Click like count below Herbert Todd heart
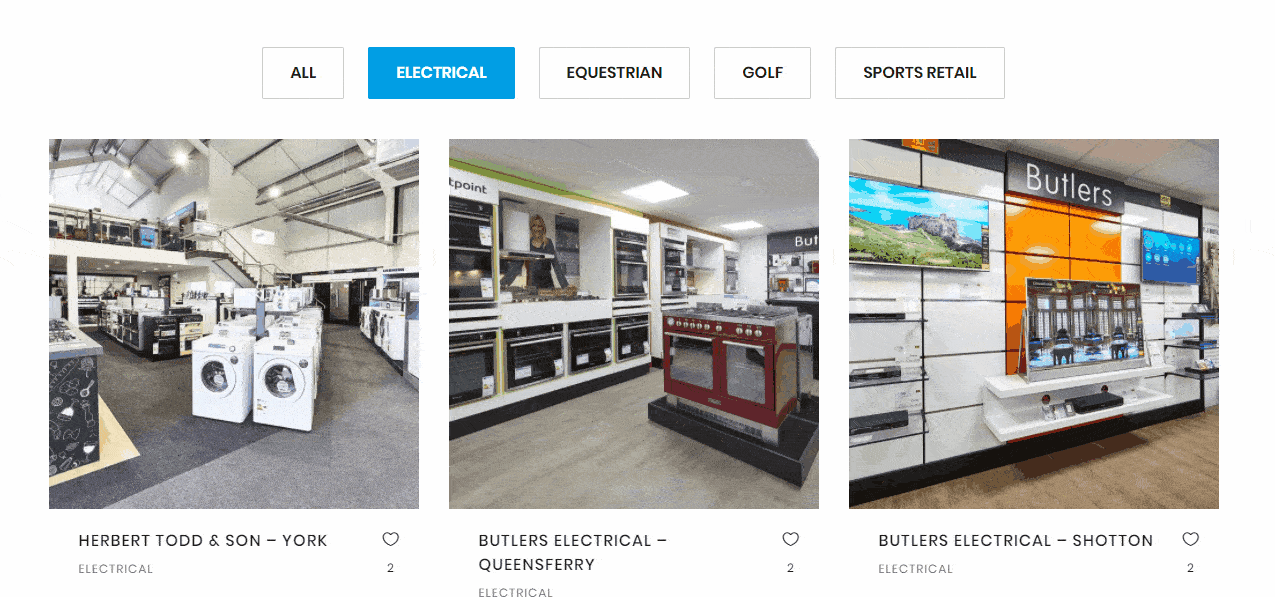The width and height of the screenshot is (1275, 597). click(x=390, y=568)
